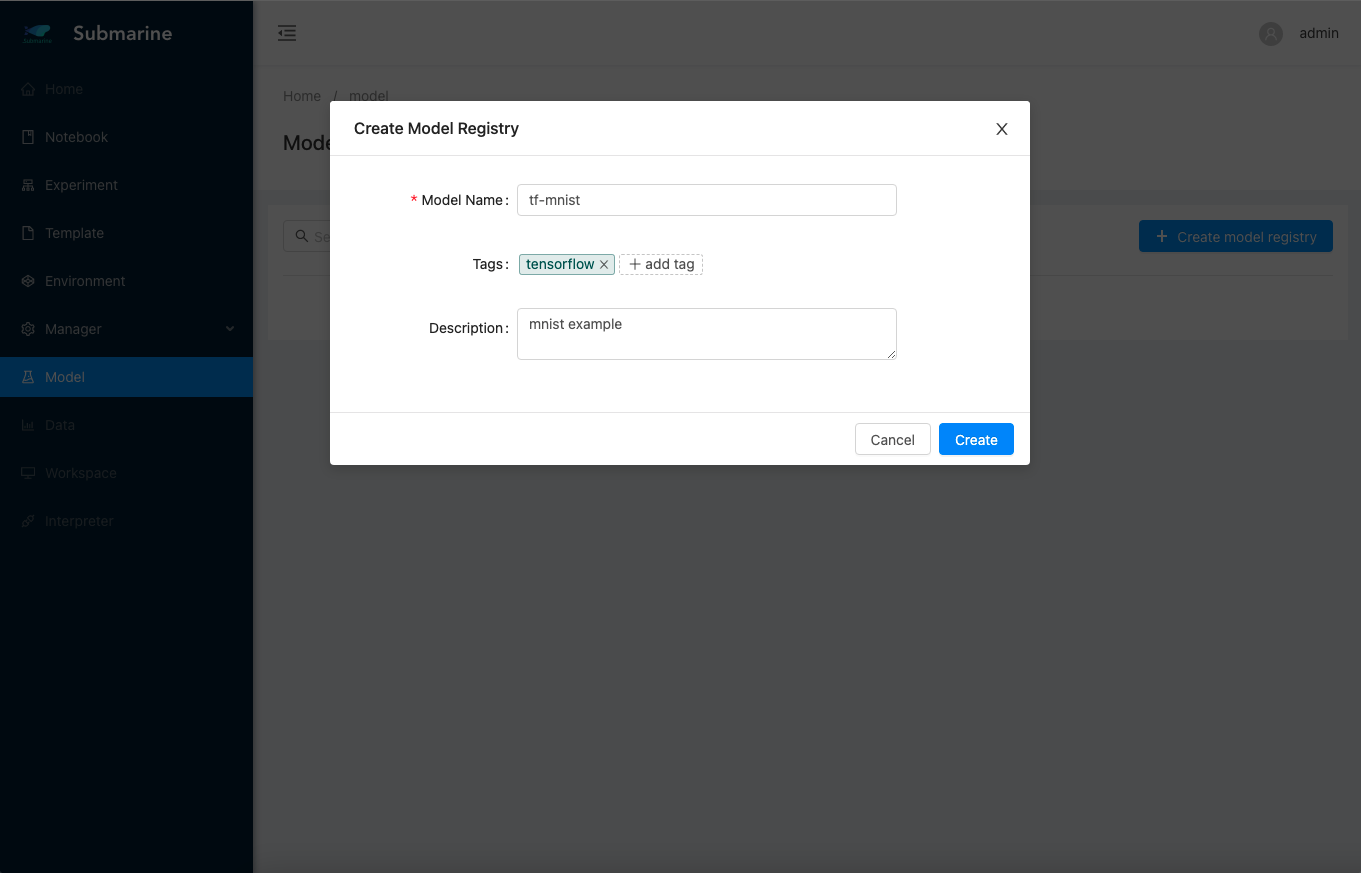Viewport: 1361px width, 873px height.
Task: Click inside the Description text area
Action: point(706,334)
